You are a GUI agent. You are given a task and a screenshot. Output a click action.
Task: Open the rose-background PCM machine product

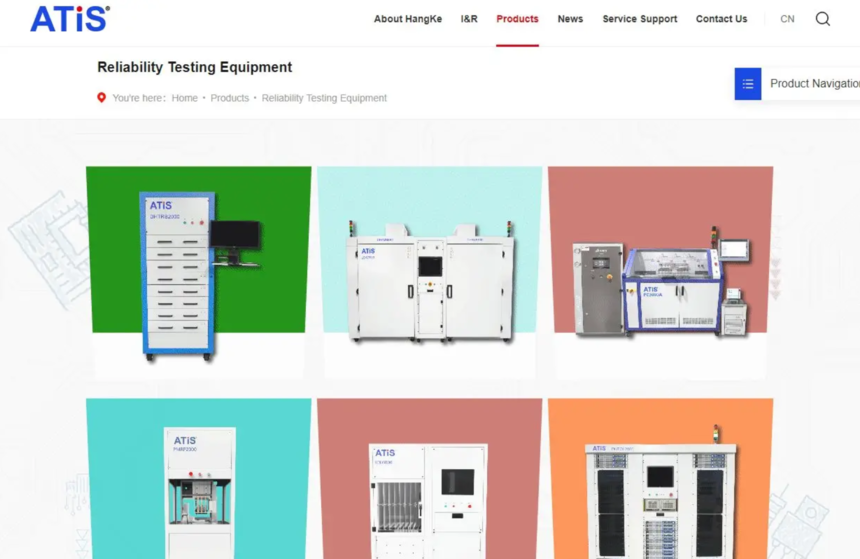(x=660, y=273)
